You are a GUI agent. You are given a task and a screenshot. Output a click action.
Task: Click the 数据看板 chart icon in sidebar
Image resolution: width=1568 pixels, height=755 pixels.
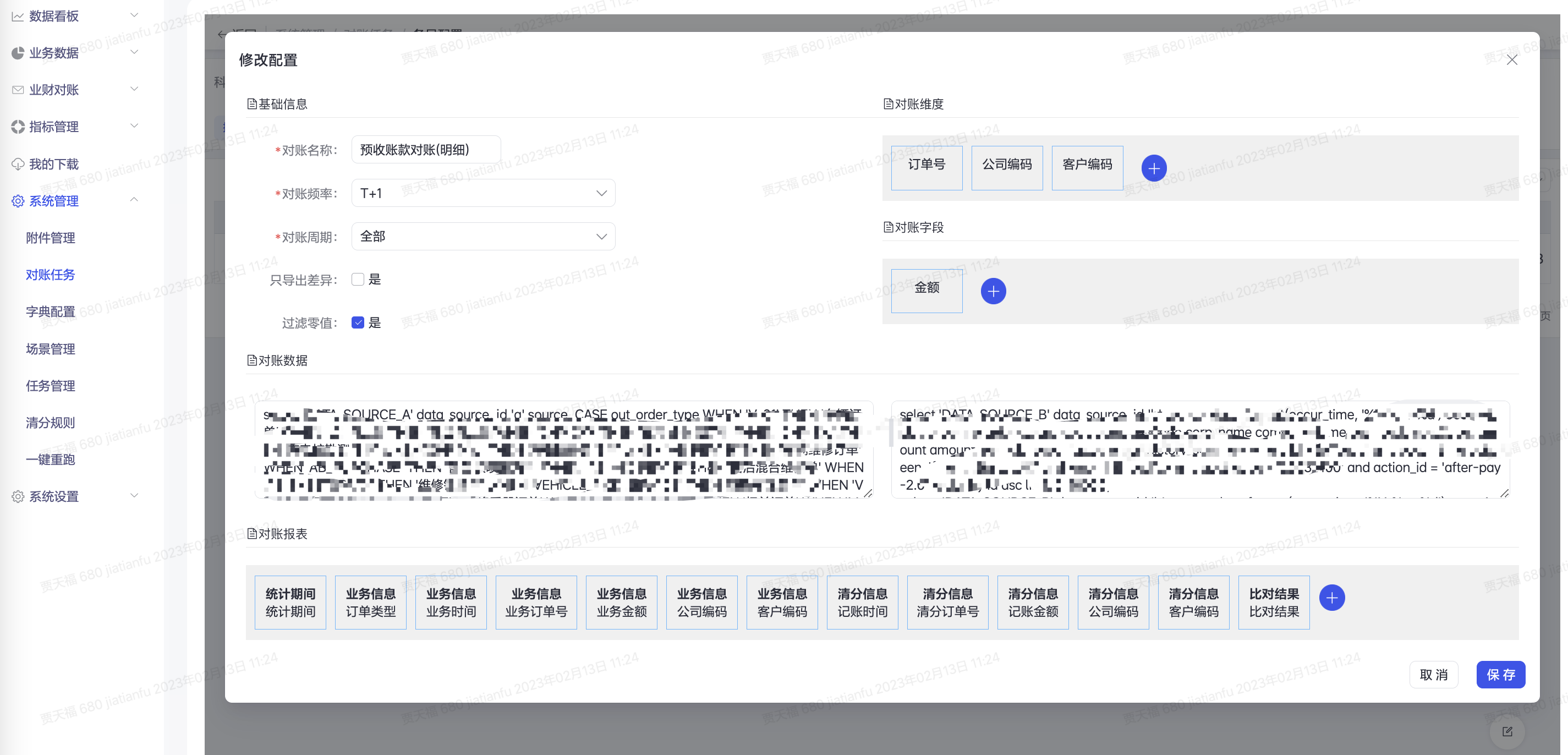coord(18,17)
